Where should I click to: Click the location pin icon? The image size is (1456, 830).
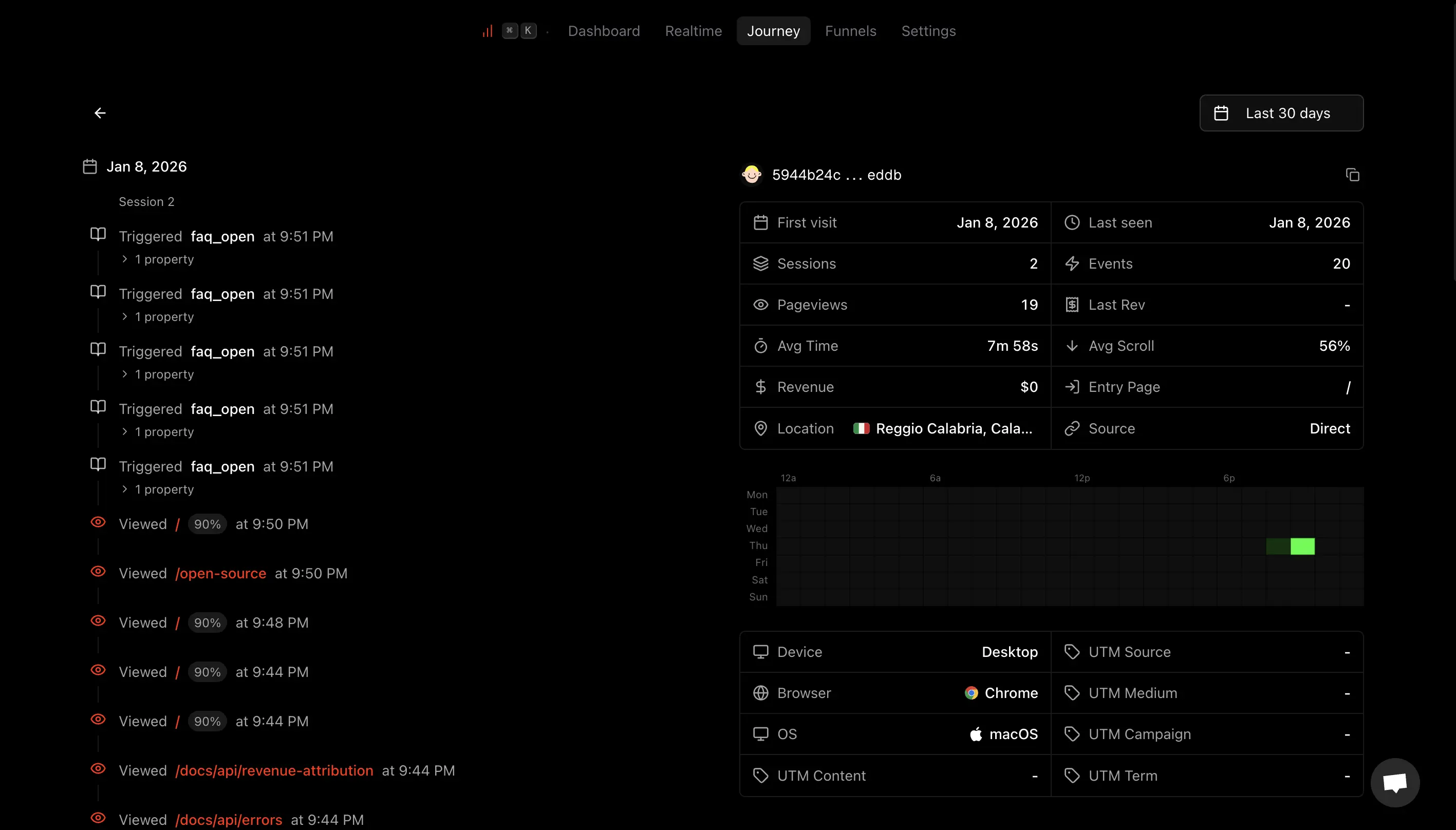pos(760,428)
